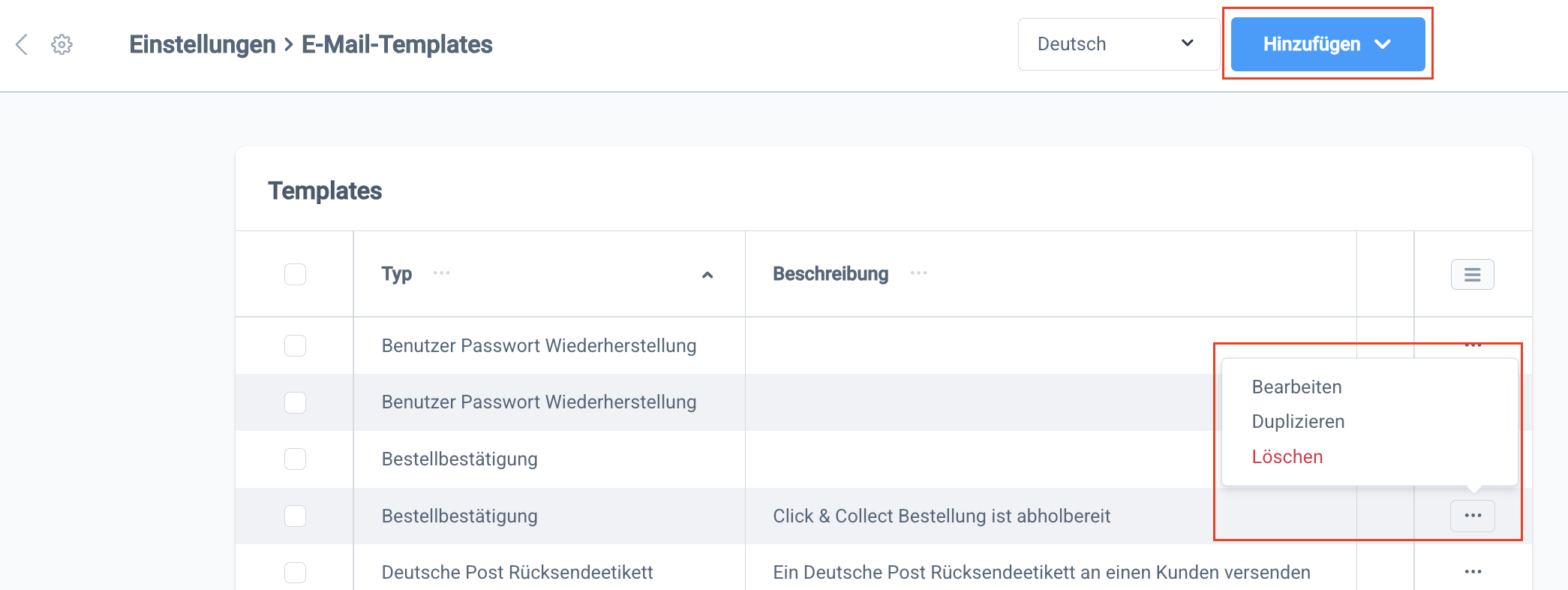1568x590 pixels.
Task: Open row actions for Click & Collect template
Action: pos(1472,516)
